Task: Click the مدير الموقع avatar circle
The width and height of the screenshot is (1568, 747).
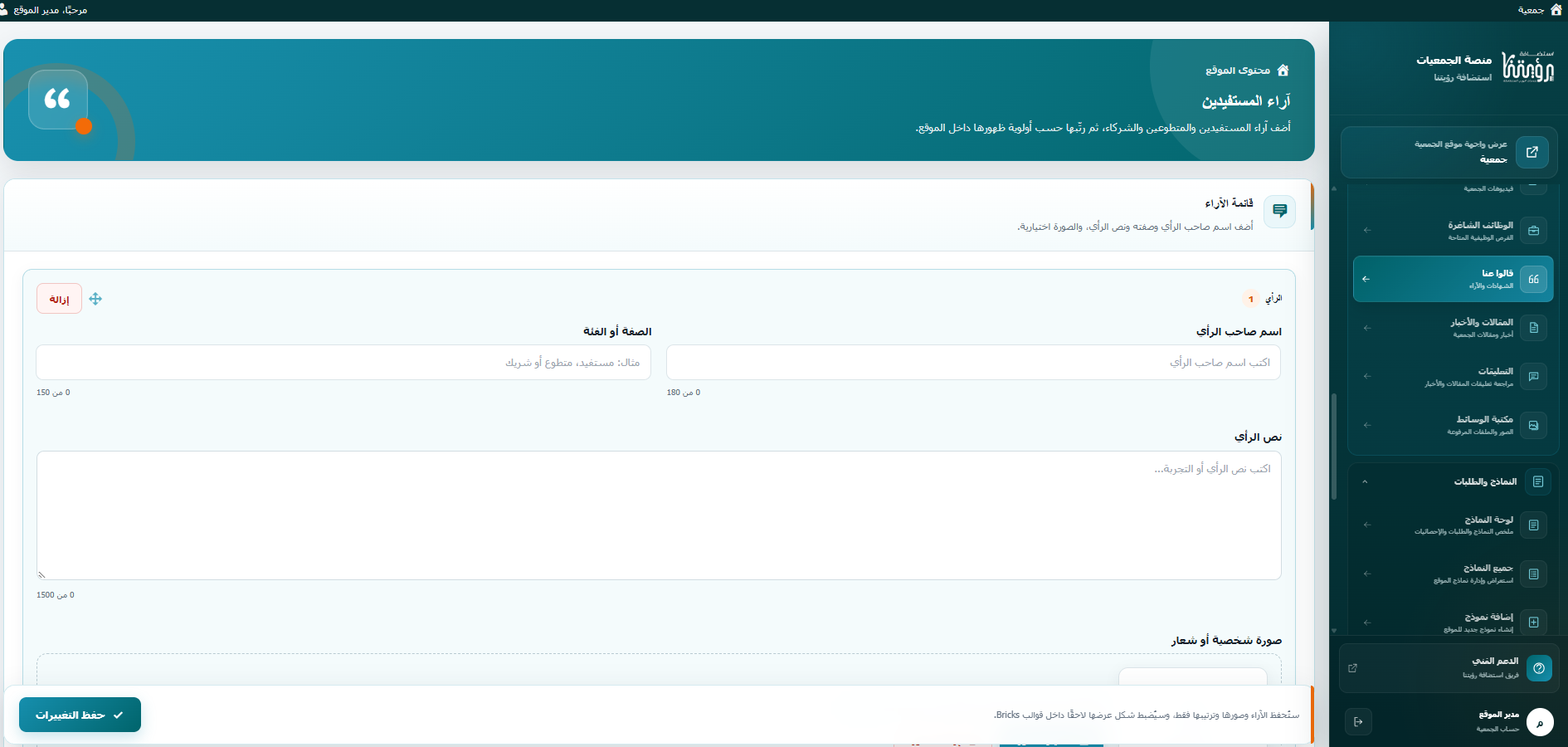Action: click(1540, 722)
